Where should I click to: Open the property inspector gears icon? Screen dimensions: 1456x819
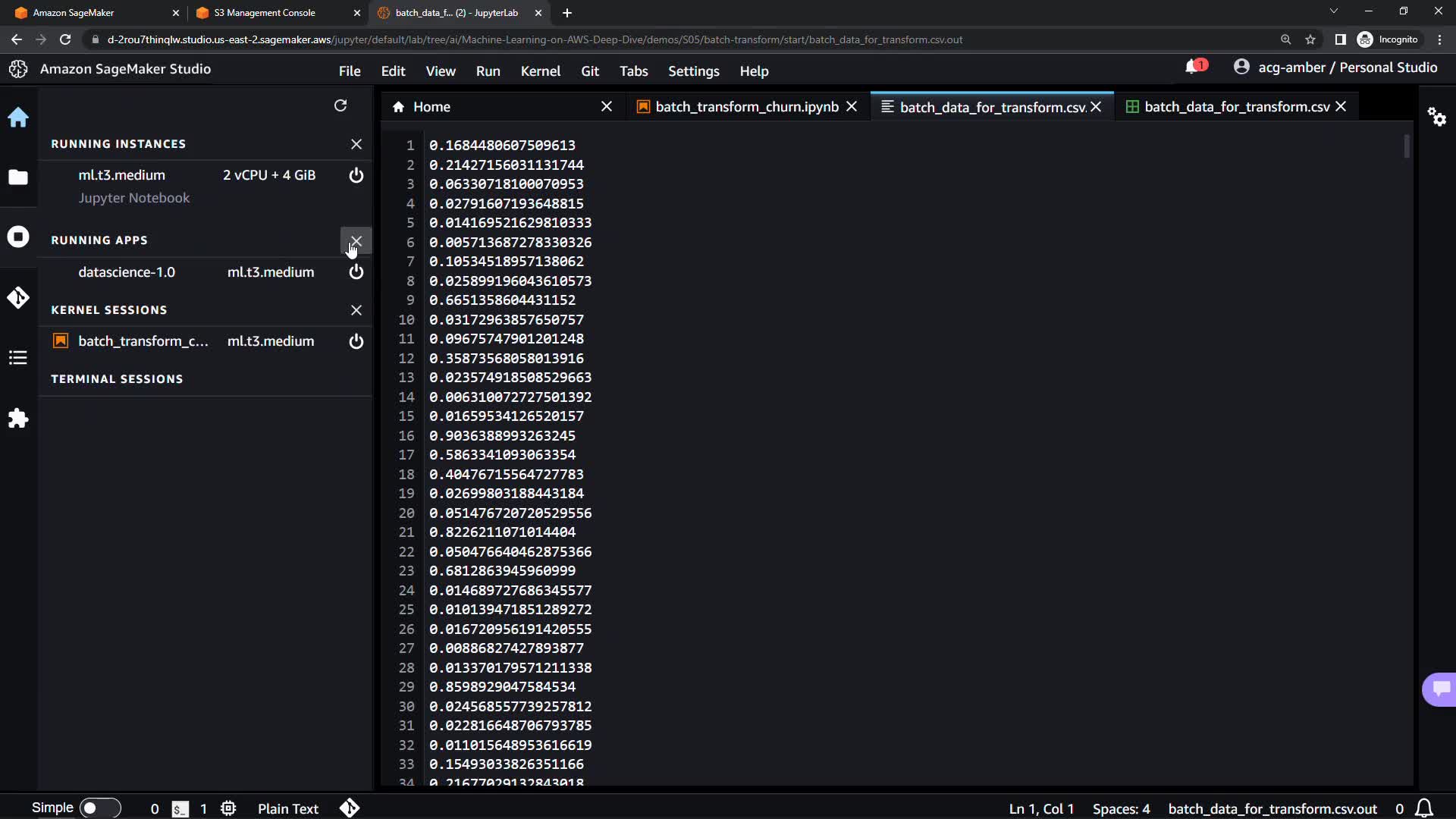1436,117
